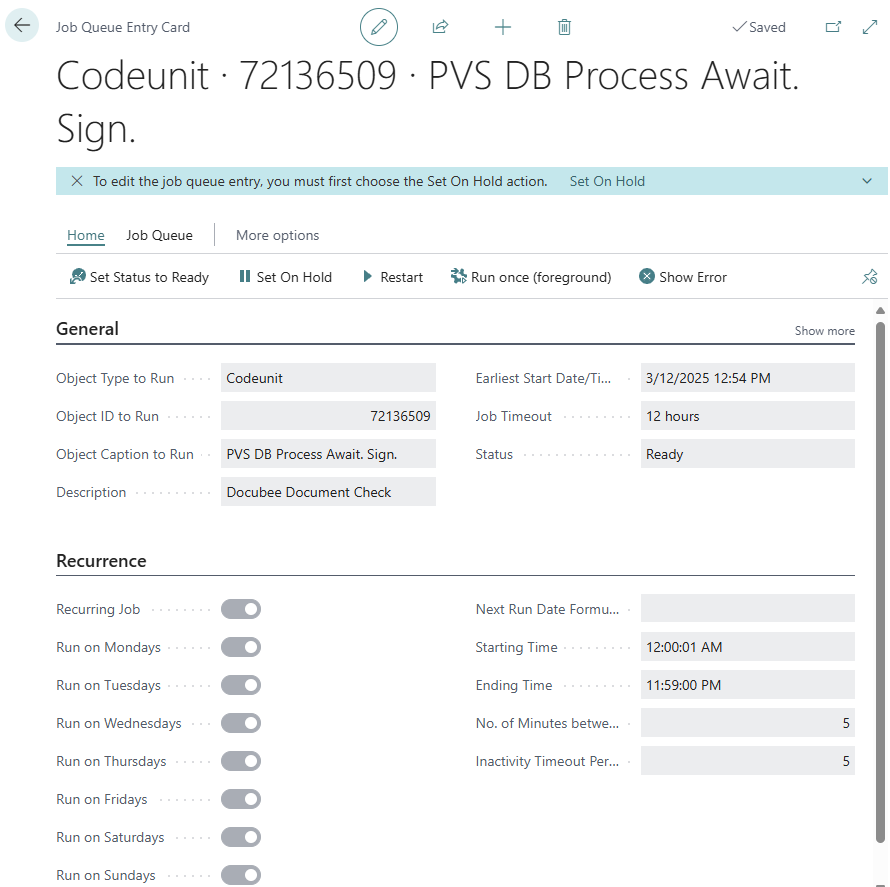Click the Restart action
Image resolution: width=890 pixels, height=887 pixels.
point(393,277)
